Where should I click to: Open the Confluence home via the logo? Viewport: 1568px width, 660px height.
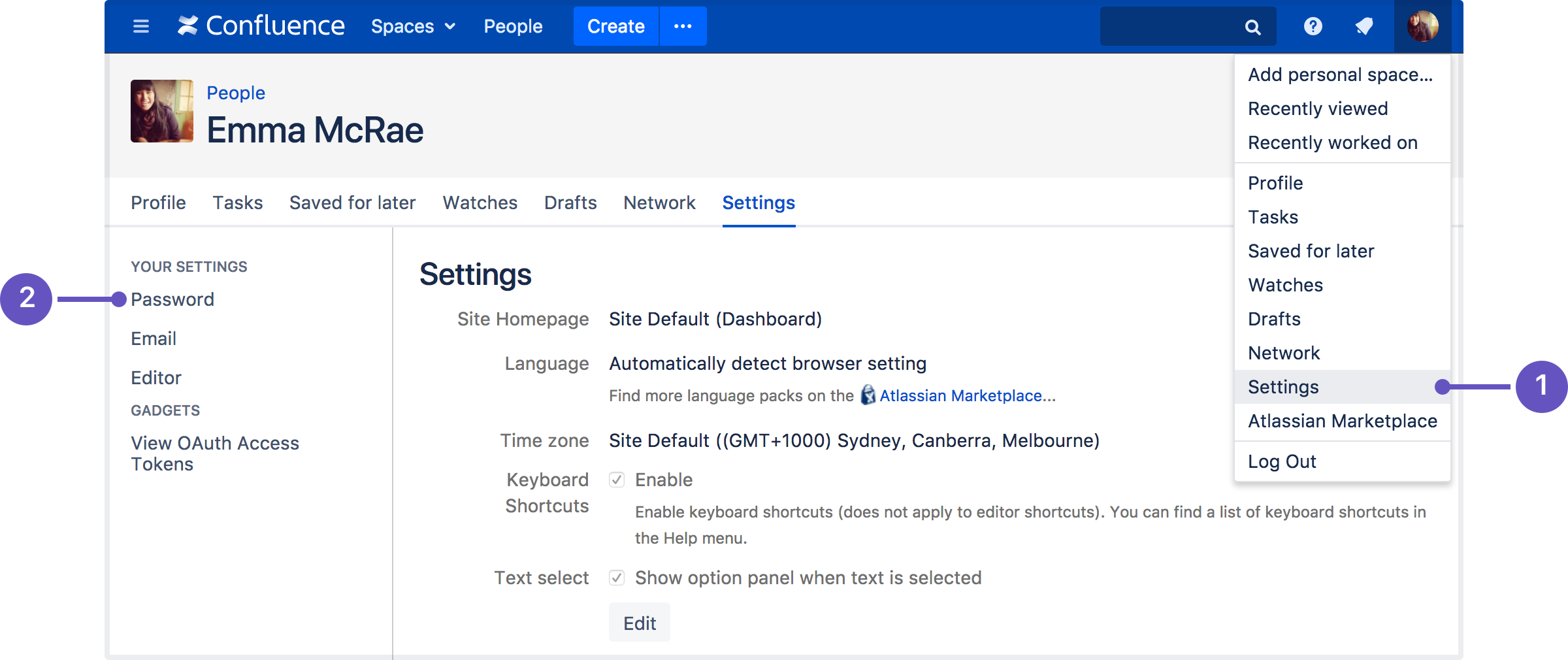tap(260, 26)
